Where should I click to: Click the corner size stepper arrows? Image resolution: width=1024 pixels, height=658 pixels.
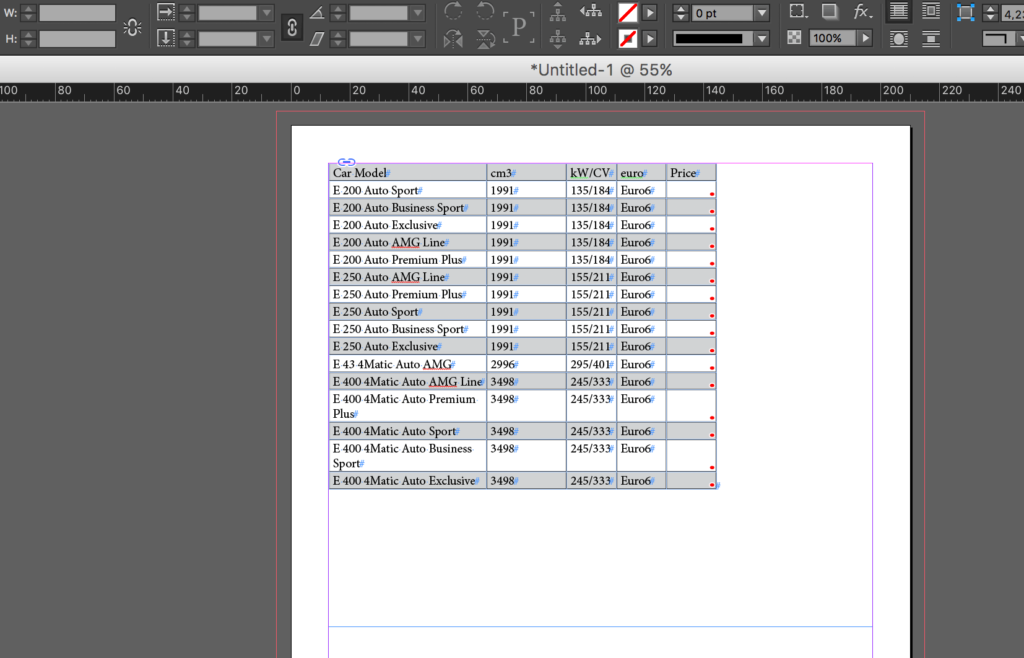tap(991, 12)
